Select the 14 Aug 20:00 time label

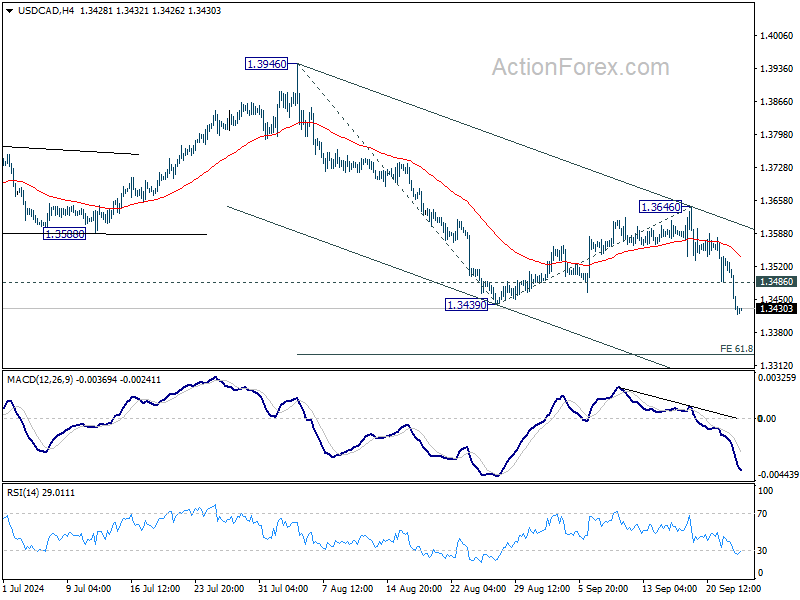pos(414,588)
